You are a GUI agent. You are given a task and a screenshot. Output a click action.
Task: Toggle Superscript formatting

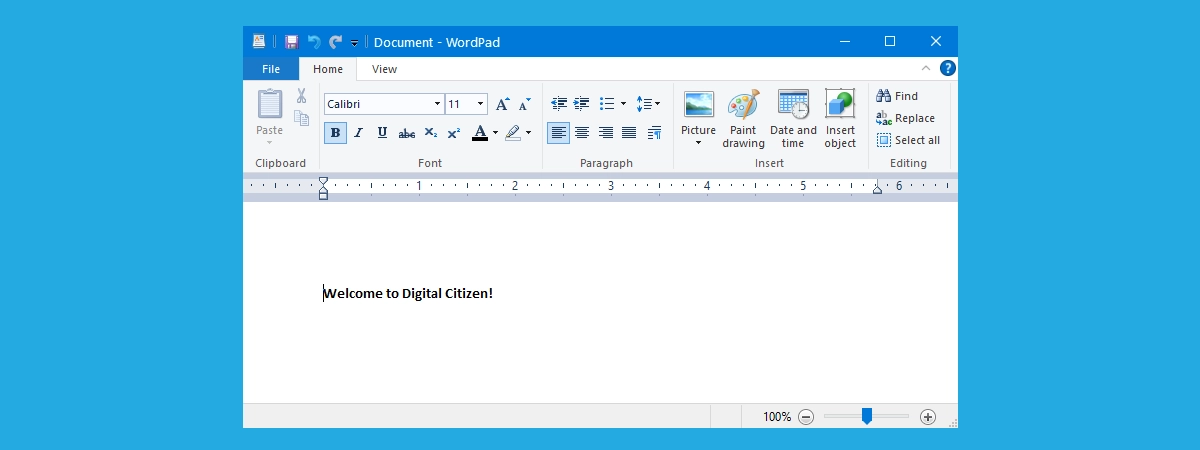453,132
